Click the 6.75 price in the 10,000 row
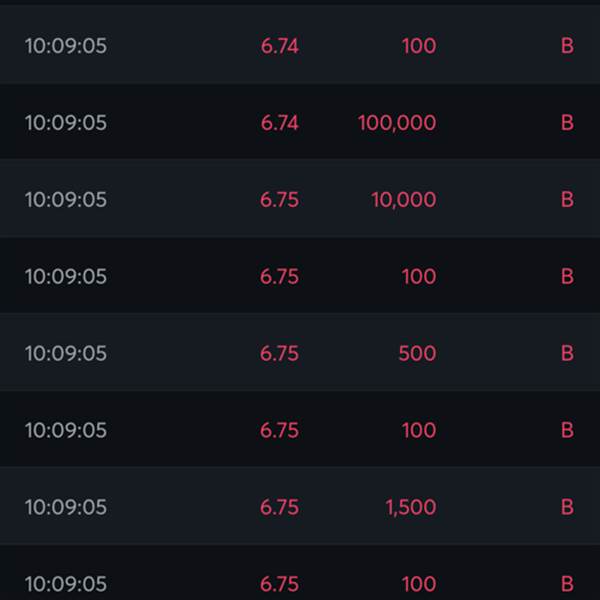This screenshot has height=600, width=600. tap(279, 200)
